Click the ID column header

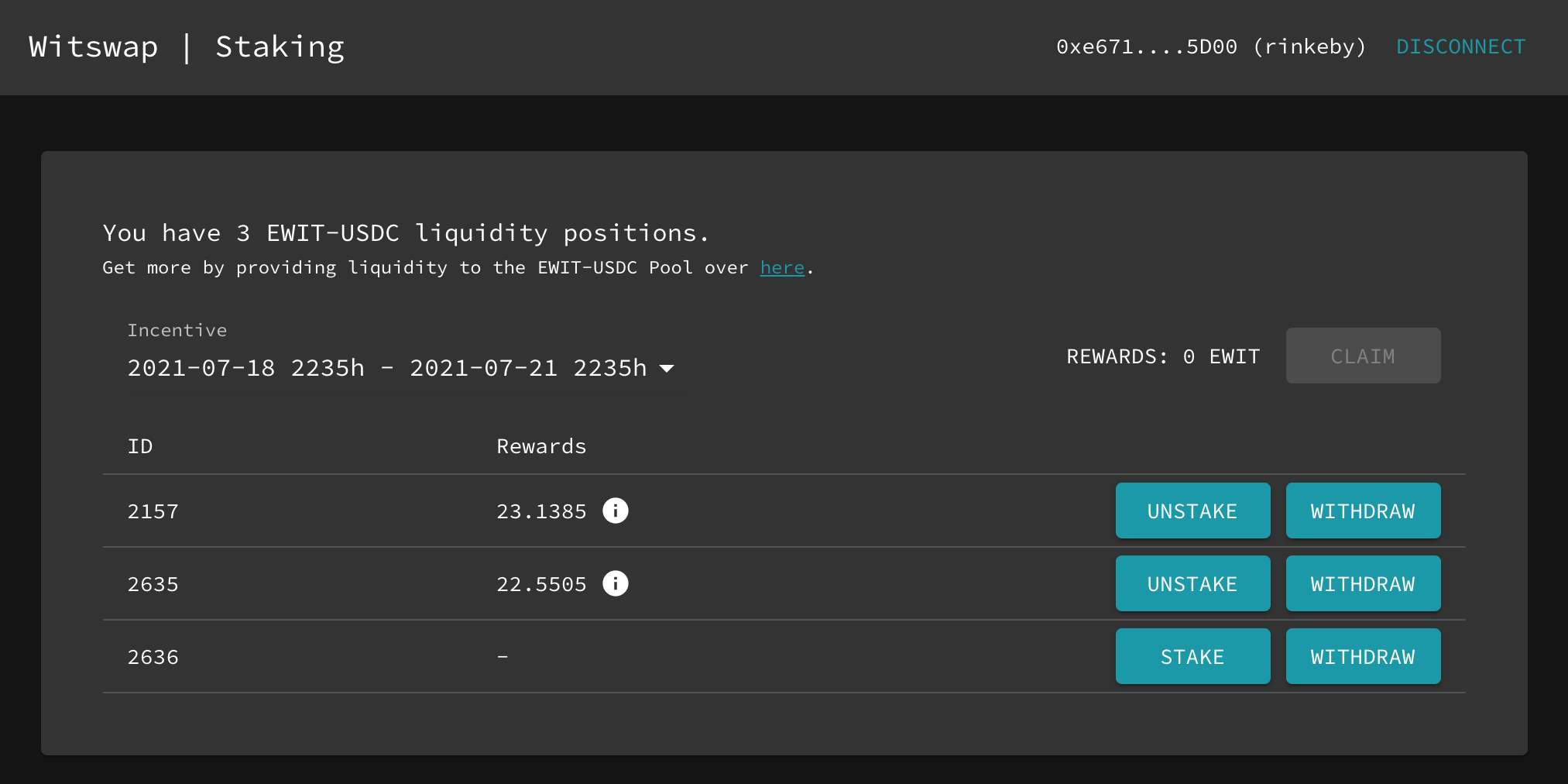pyautogui.click(x=140, y=446)
